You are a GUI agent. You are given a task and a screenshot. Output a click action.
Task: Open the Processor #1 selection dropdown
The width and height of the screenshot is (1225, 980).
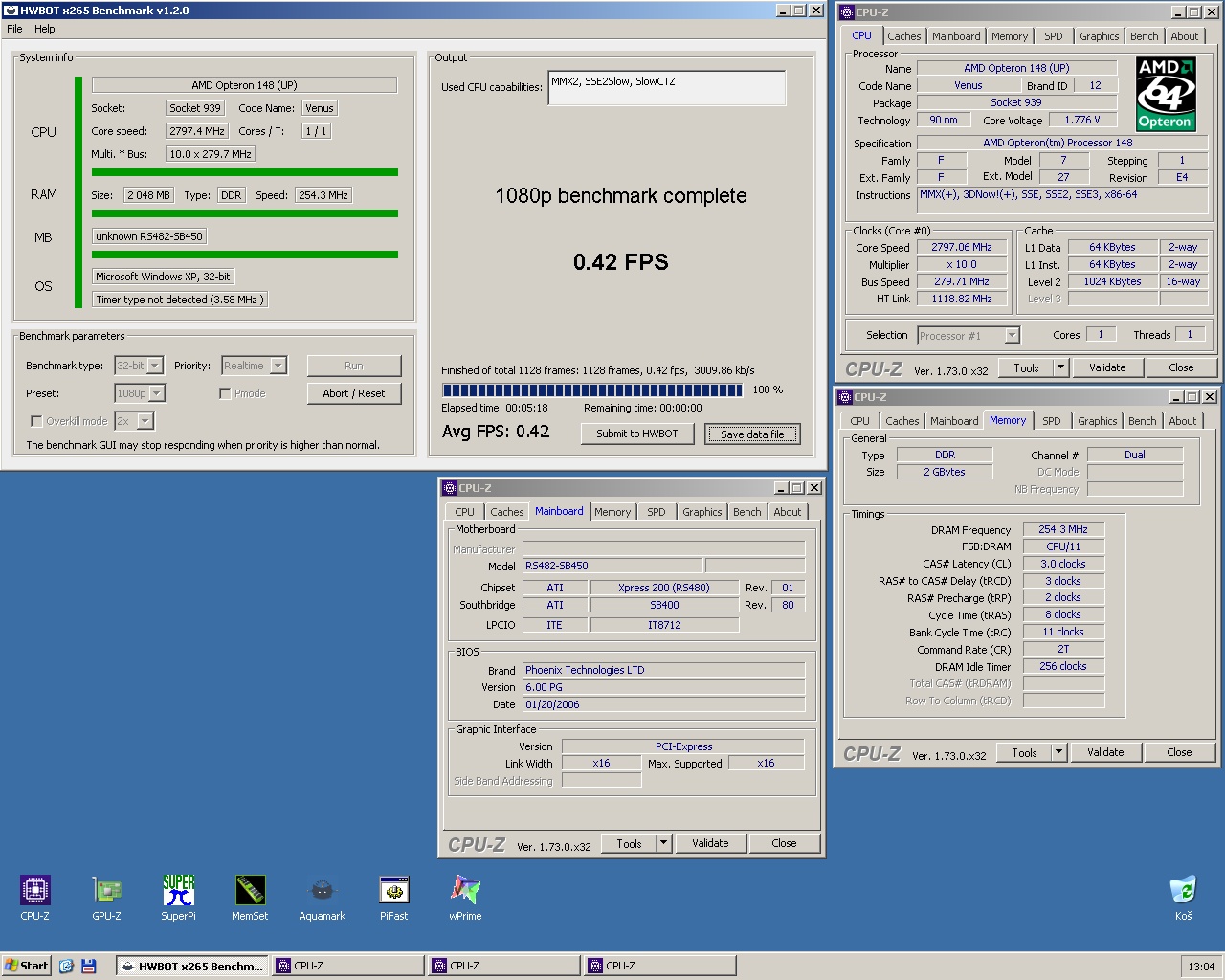(x=1012, y=336)
